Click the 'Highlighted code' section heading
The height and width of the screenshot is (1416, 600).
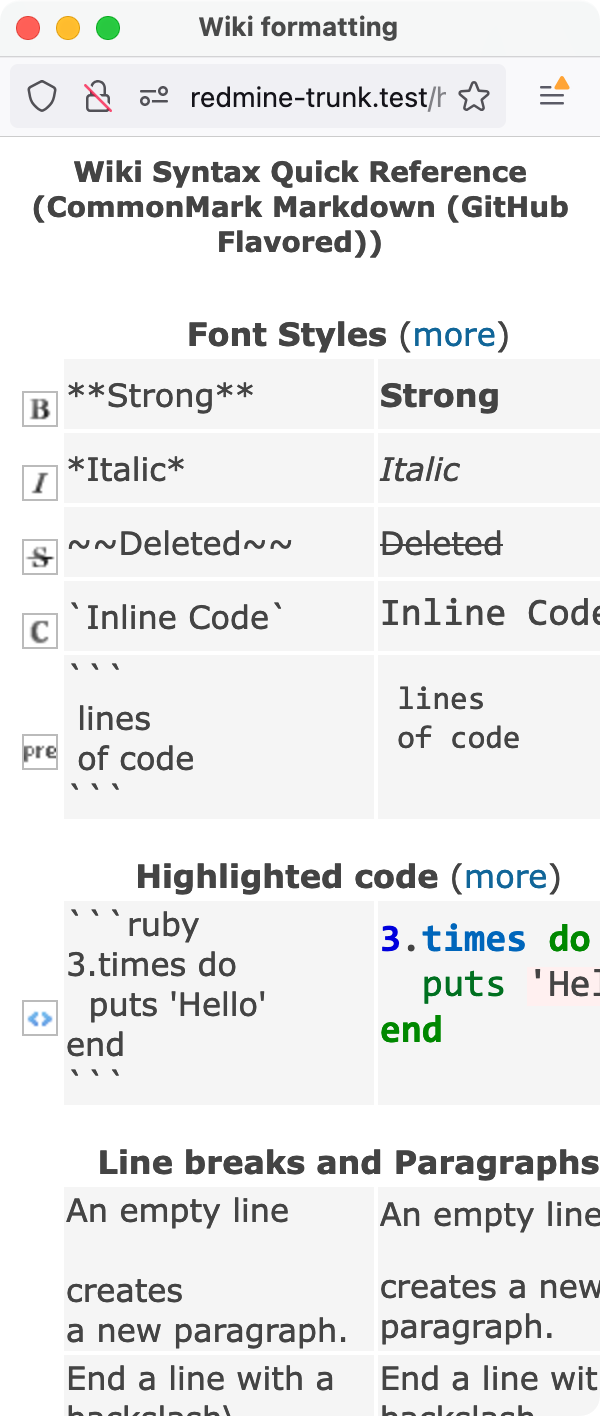coord(287,877)
